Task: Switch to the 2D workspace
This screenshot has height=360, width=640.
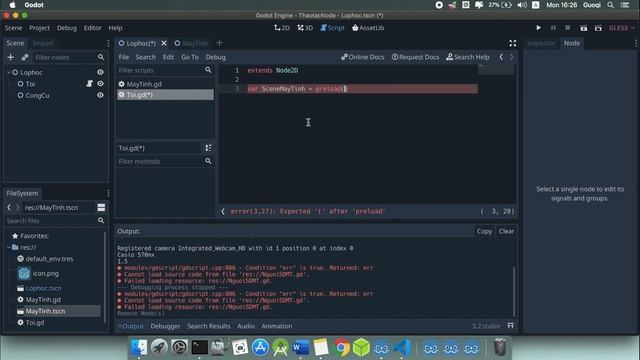Action: tap(282, 28)
